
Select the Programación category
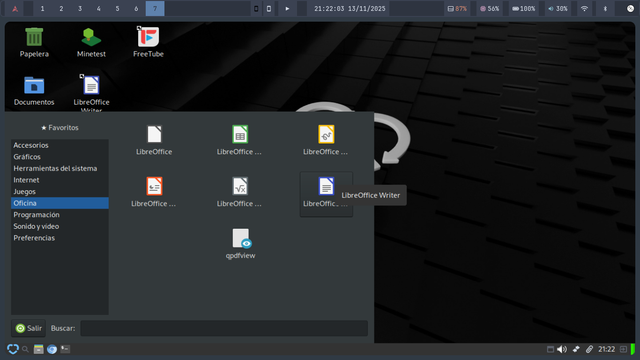(60, 215)
